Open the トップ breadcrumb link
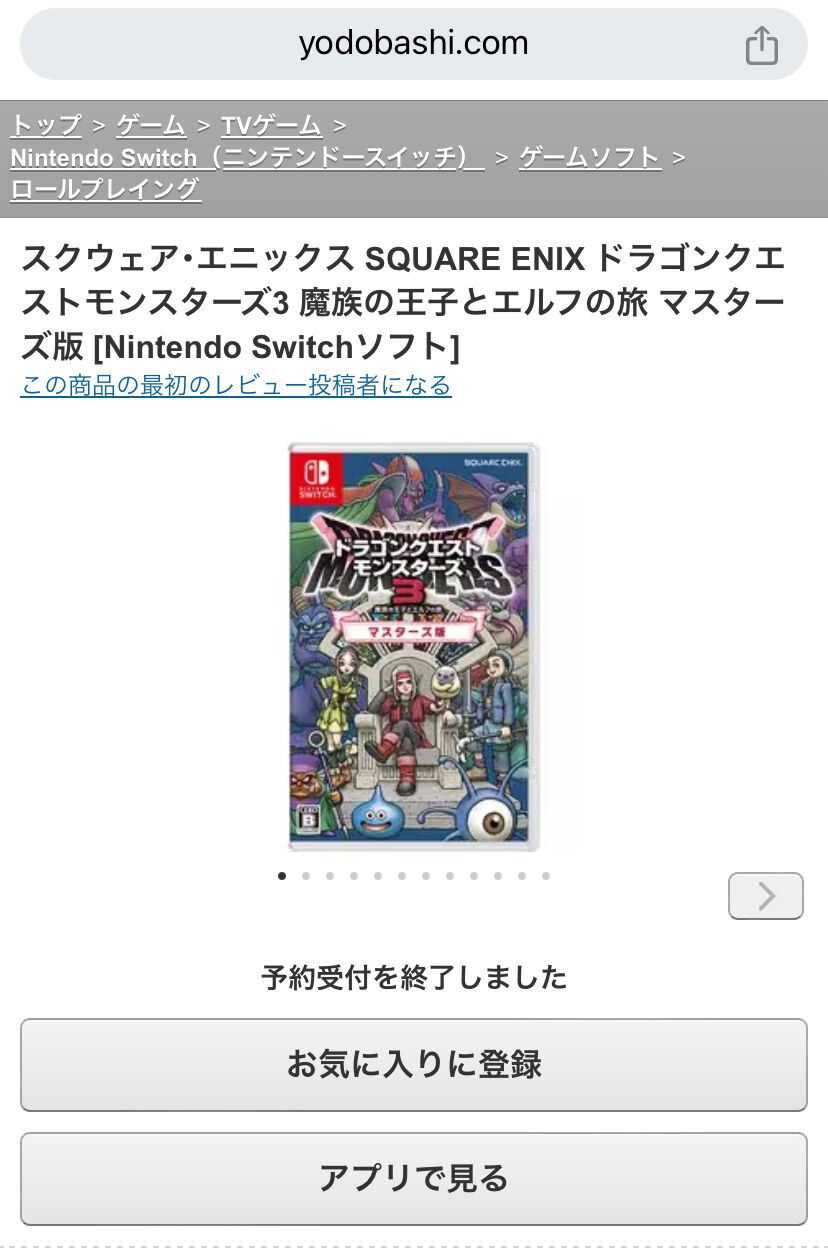The height and width of the screenshot is (1256, 828). click(46, 125)
